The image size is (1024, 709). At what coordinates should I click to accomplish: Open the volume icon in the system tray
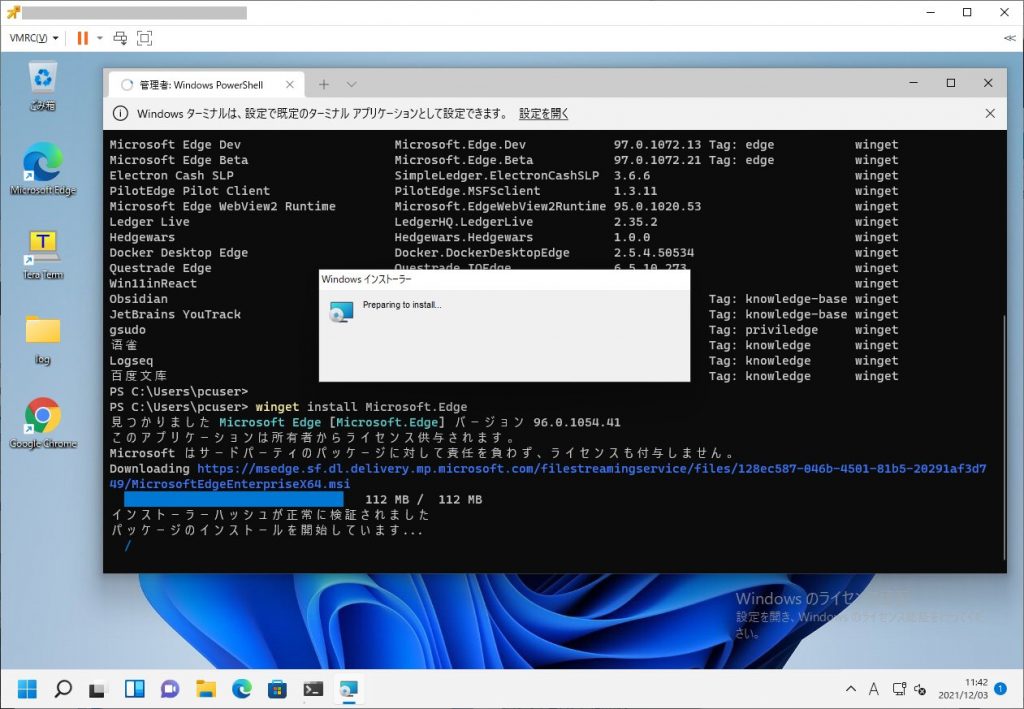point(920,689)
